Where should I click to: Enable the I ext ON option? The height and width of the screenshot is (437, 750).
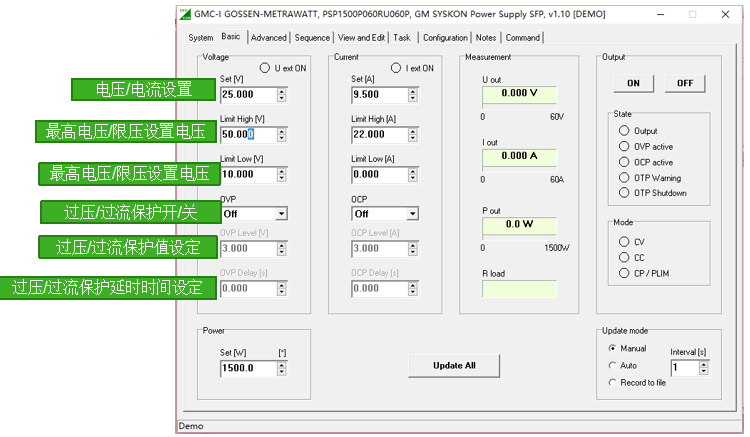pos(397,69)
